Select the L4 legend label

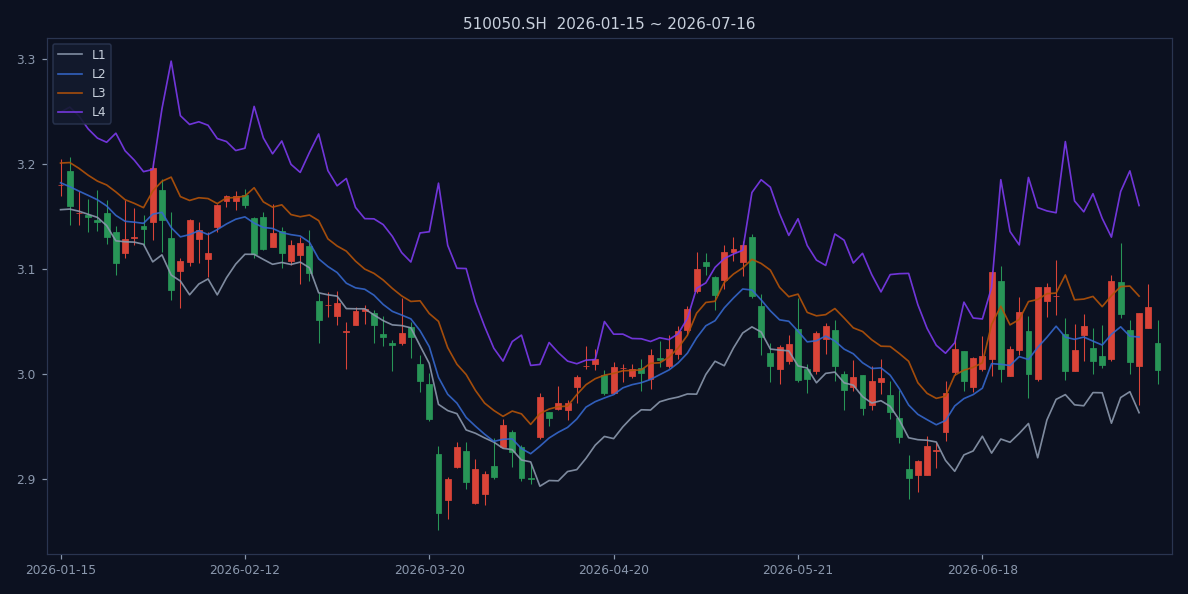[x=98, y=112]
